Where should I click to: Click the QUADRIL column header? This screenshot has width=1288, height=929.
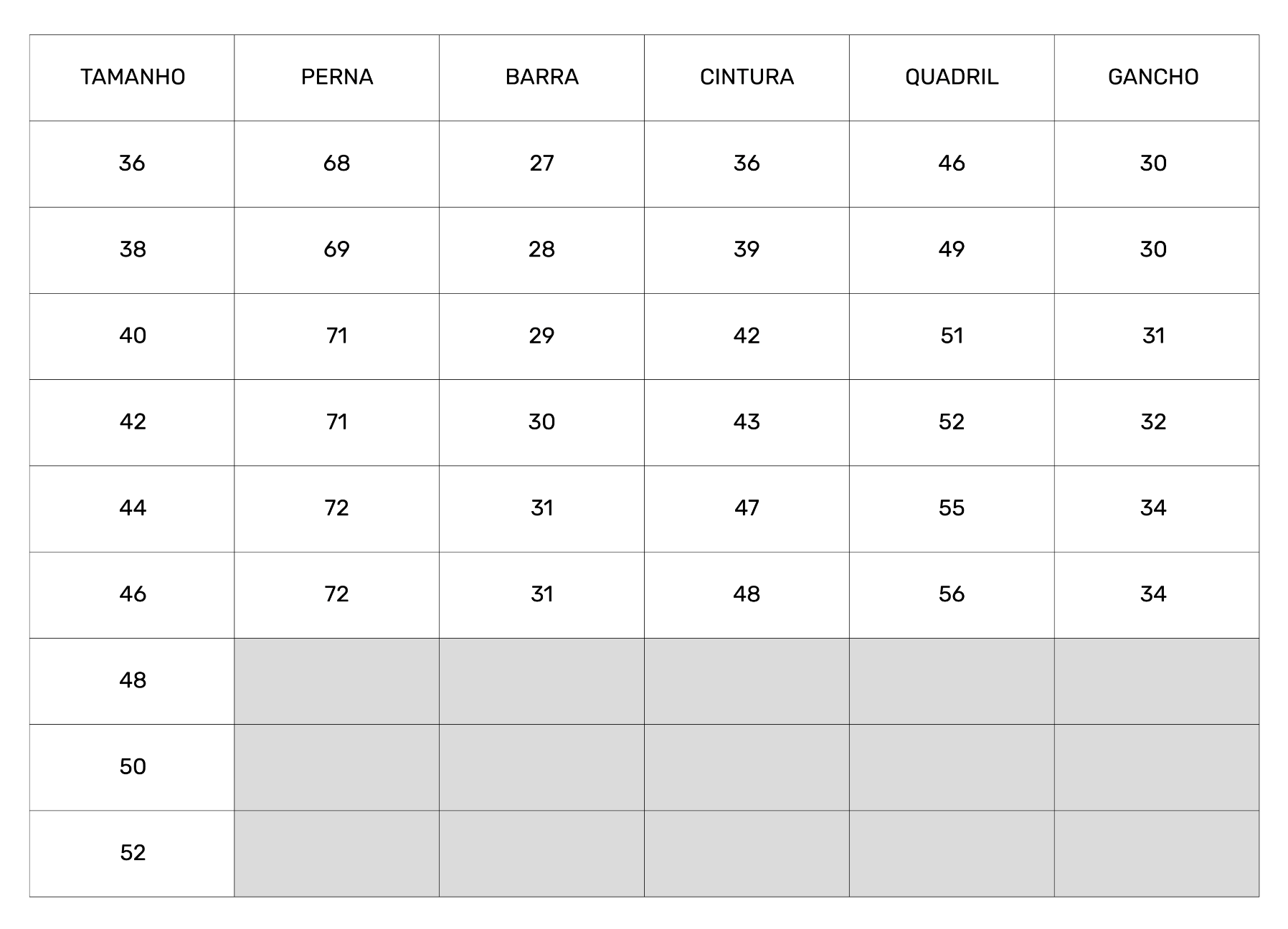(x=952, y=77)
